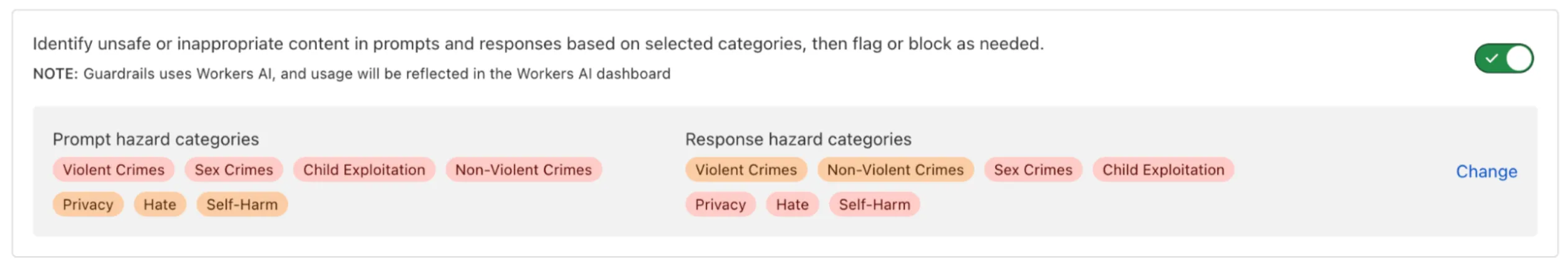Select the response Child Exploitation tag

(x=1163, y=170)
